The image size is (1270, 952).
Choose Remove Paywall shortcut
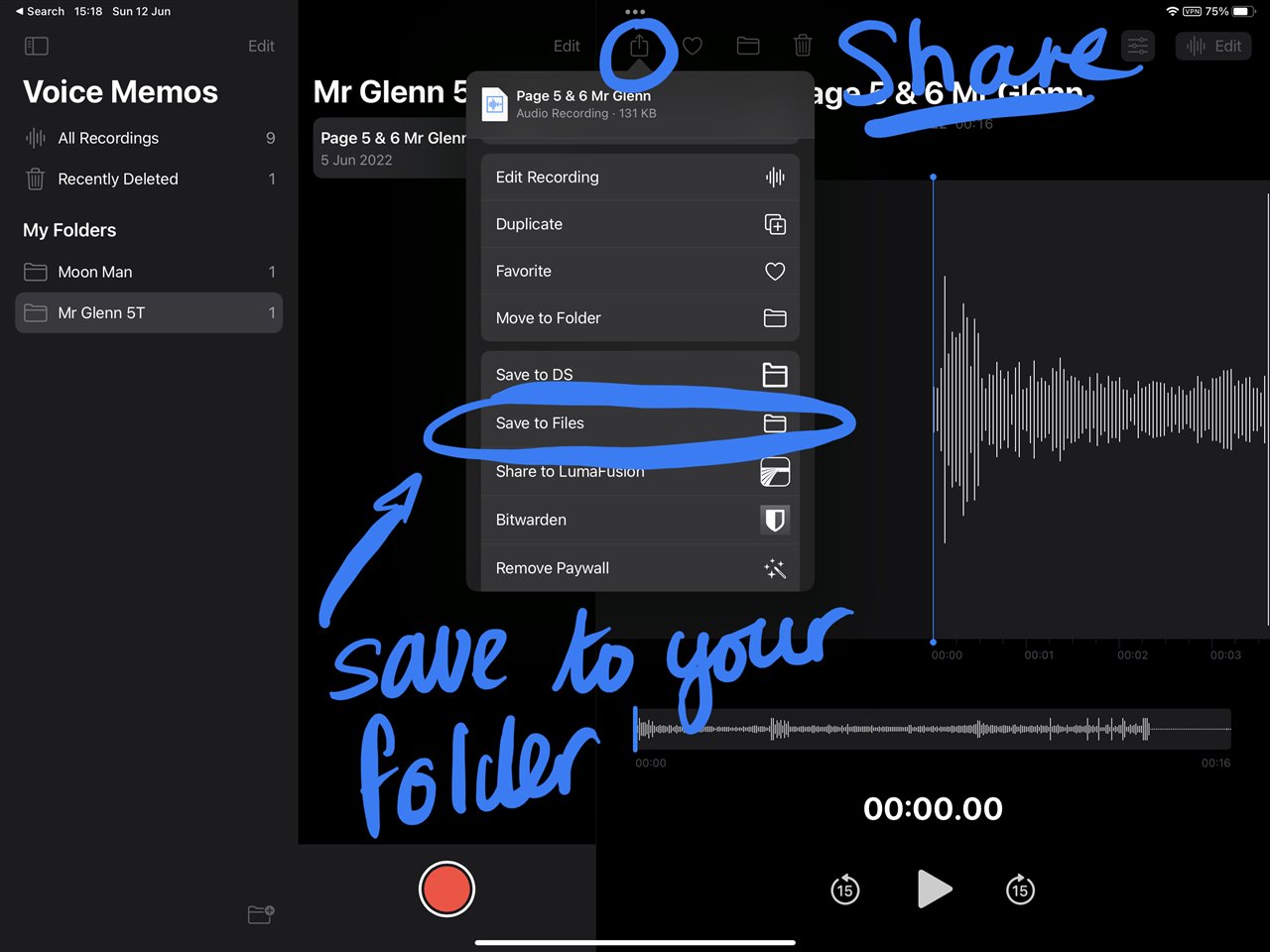pyautogui.click(x=640, y=568)
